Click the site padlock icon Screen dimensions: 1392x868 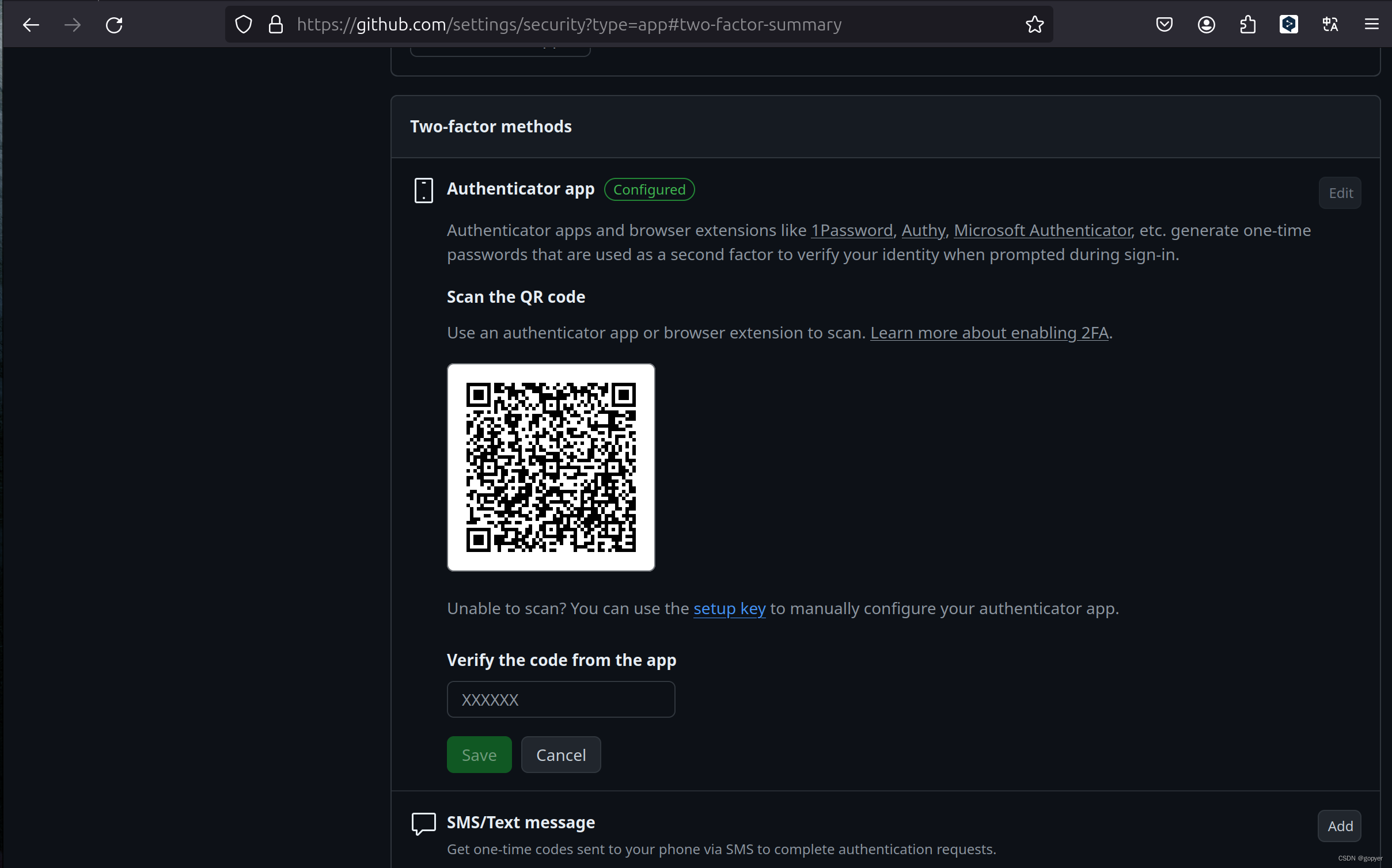[x=276, y=25]
